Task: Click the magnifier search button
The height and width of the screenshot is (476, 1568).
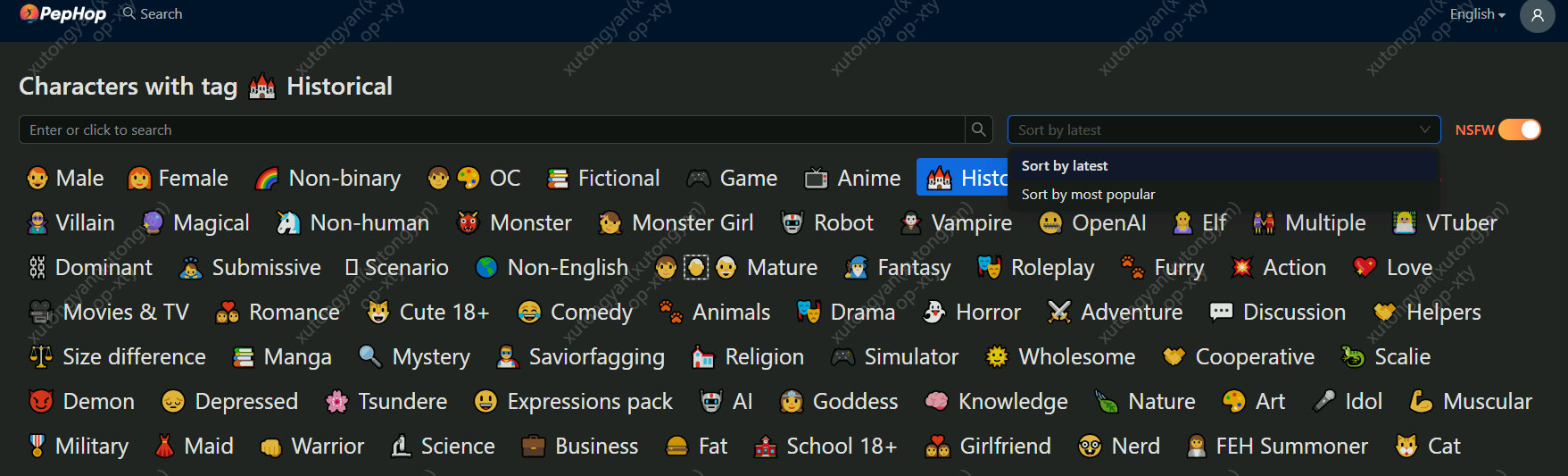Action: (979, 129)
